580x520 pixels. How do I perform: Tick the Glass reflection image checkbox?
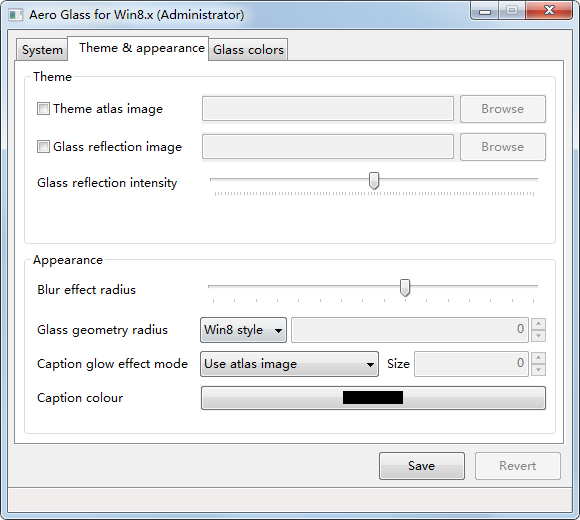click(x=43, y=146)
